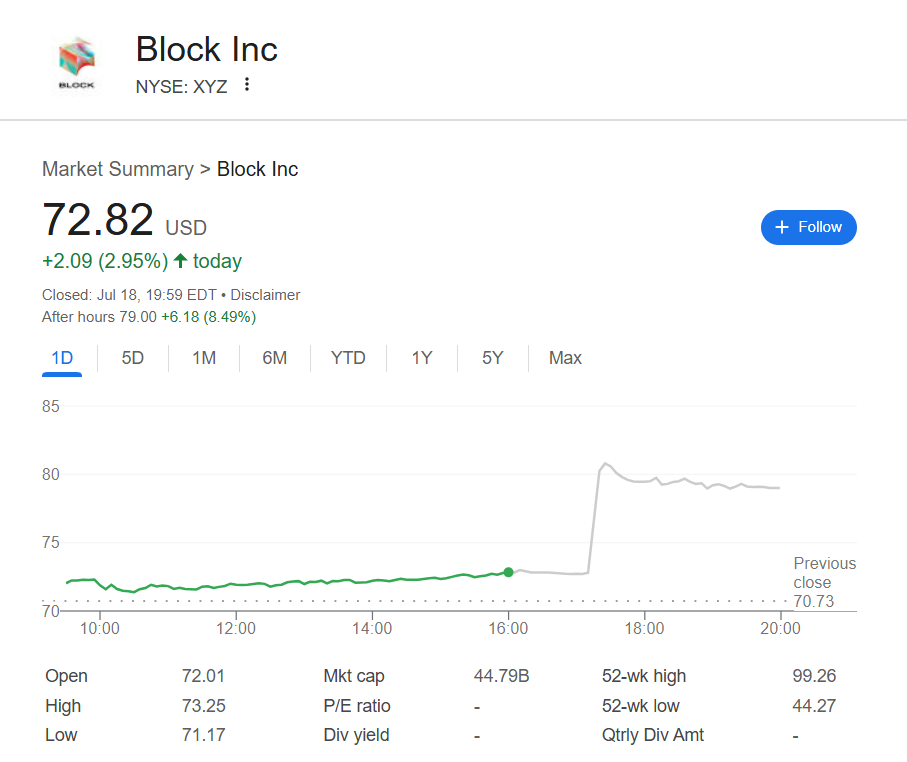Open the Market Summary breadcrumb link

(117, 169)
